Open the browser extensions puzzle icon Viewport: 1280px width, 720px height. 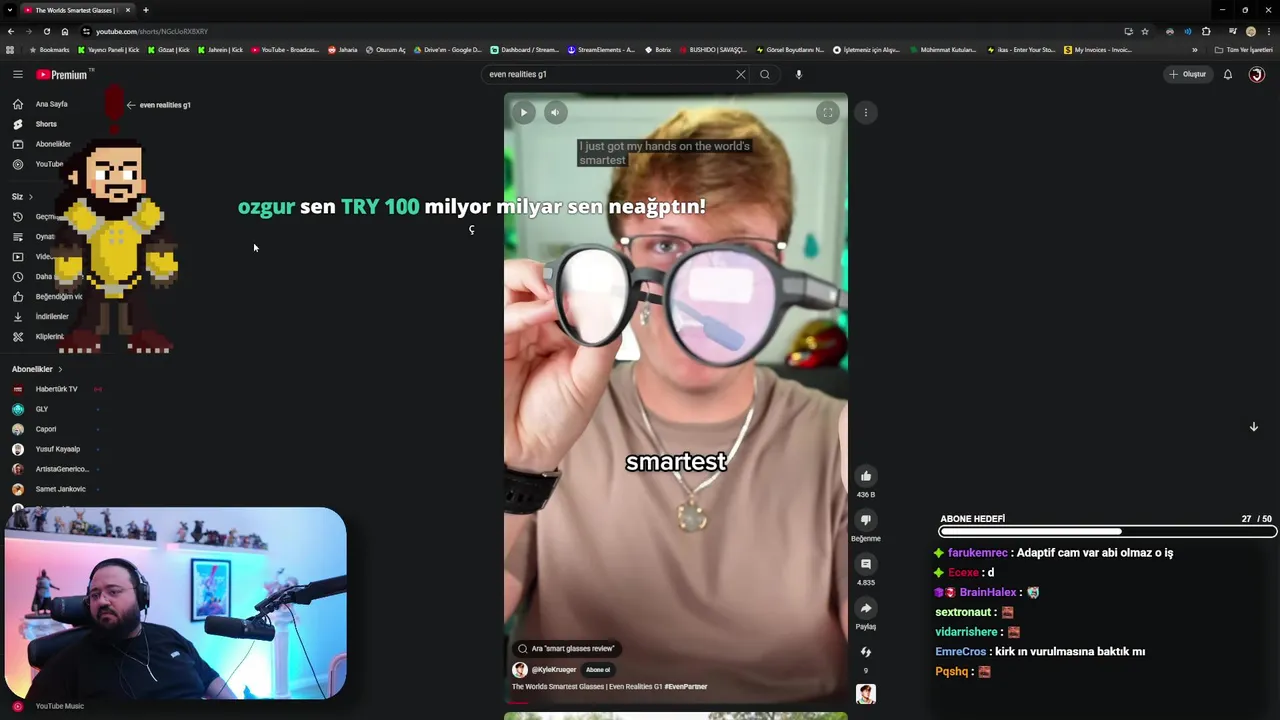coord(1206,31)
